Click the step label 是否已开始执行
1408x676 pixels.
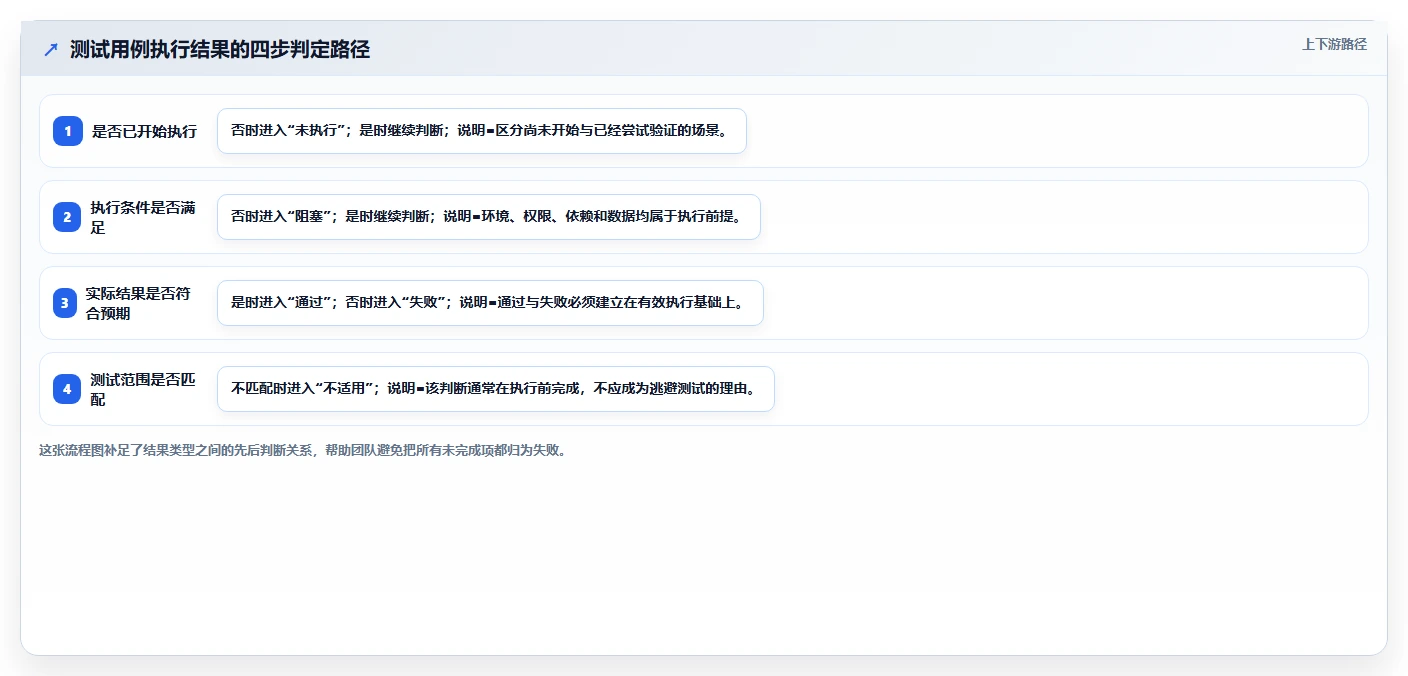(144, 131)
